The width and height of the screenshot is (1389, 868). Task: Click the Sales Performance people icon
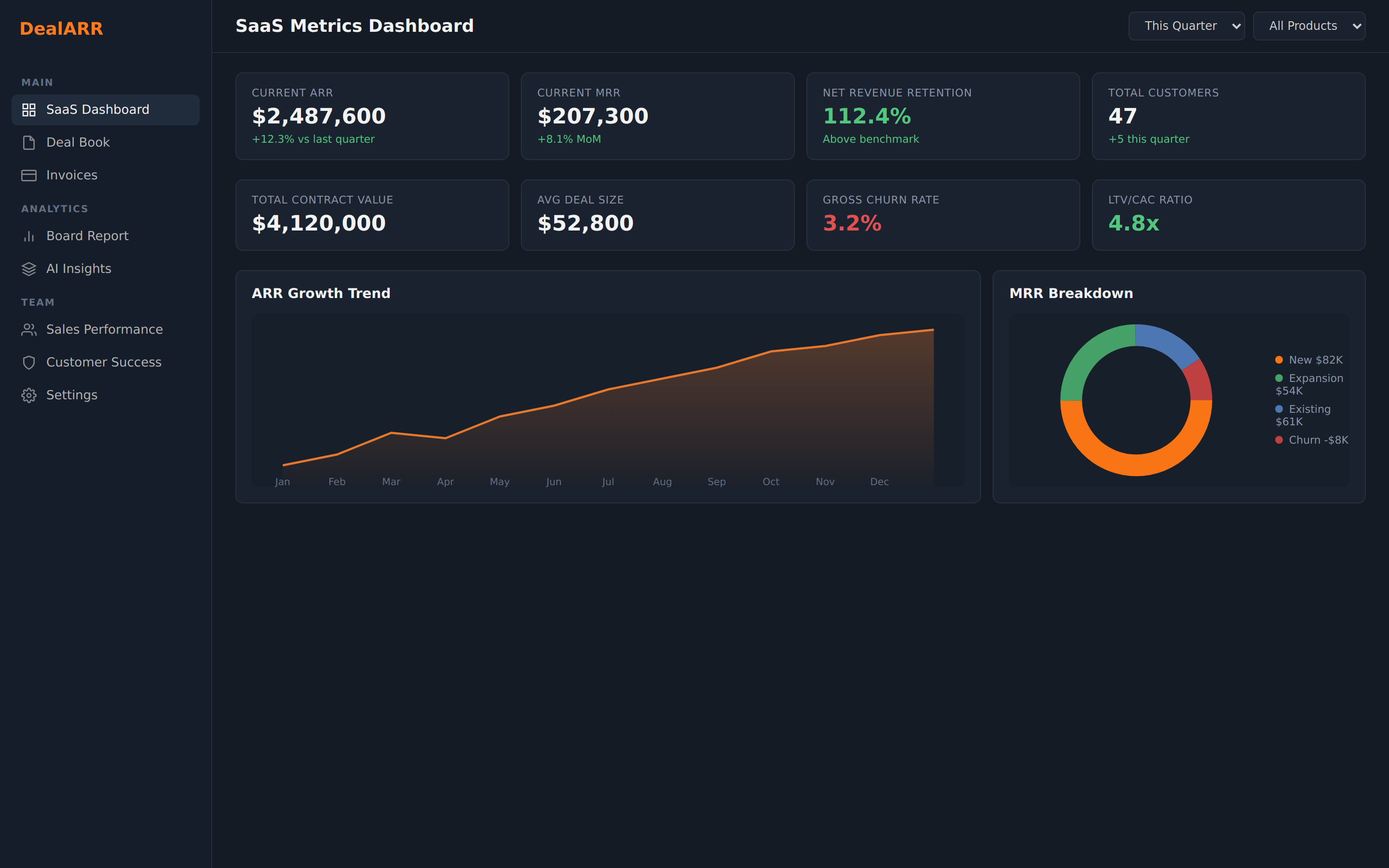click(x=29, y=329)
